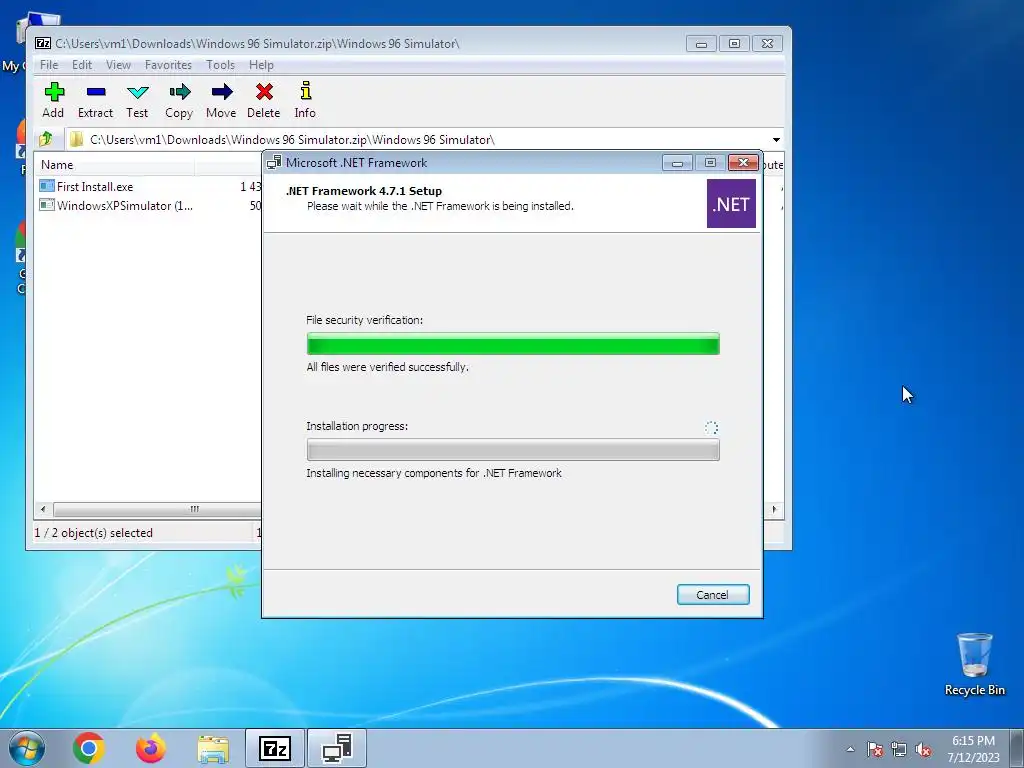Click the First Install.exe file icon

tap(46, 186)
